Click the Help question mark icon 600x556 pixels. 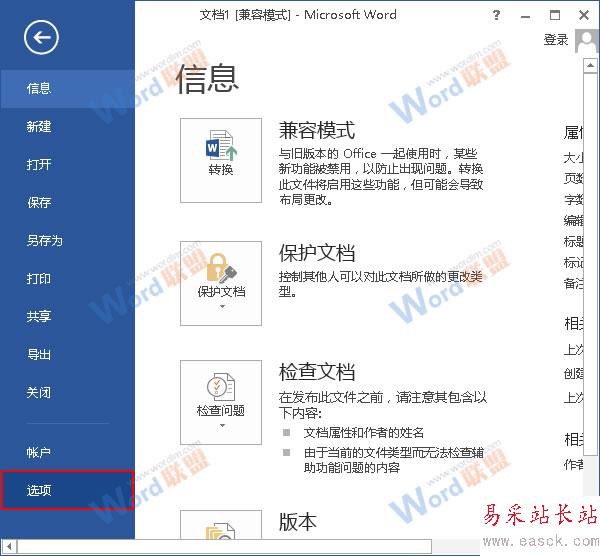coord(496,15)
